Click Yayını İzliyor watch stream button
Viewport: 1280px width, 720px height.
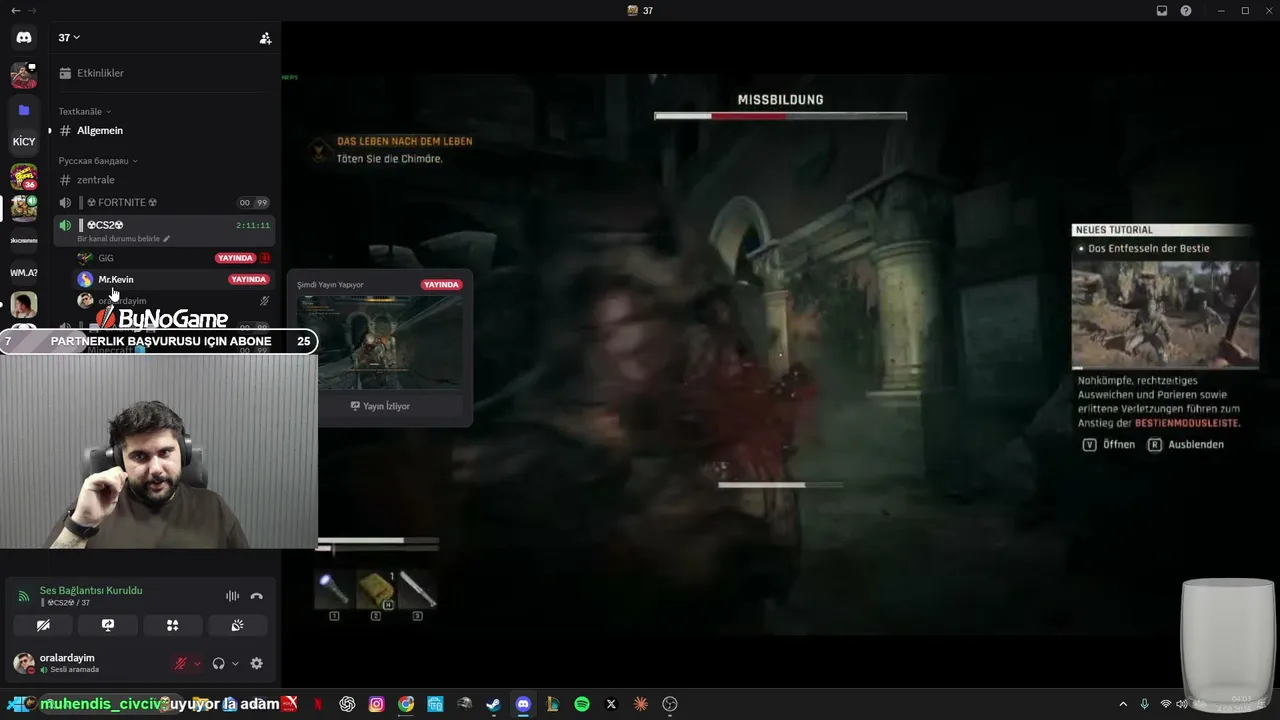380,406
